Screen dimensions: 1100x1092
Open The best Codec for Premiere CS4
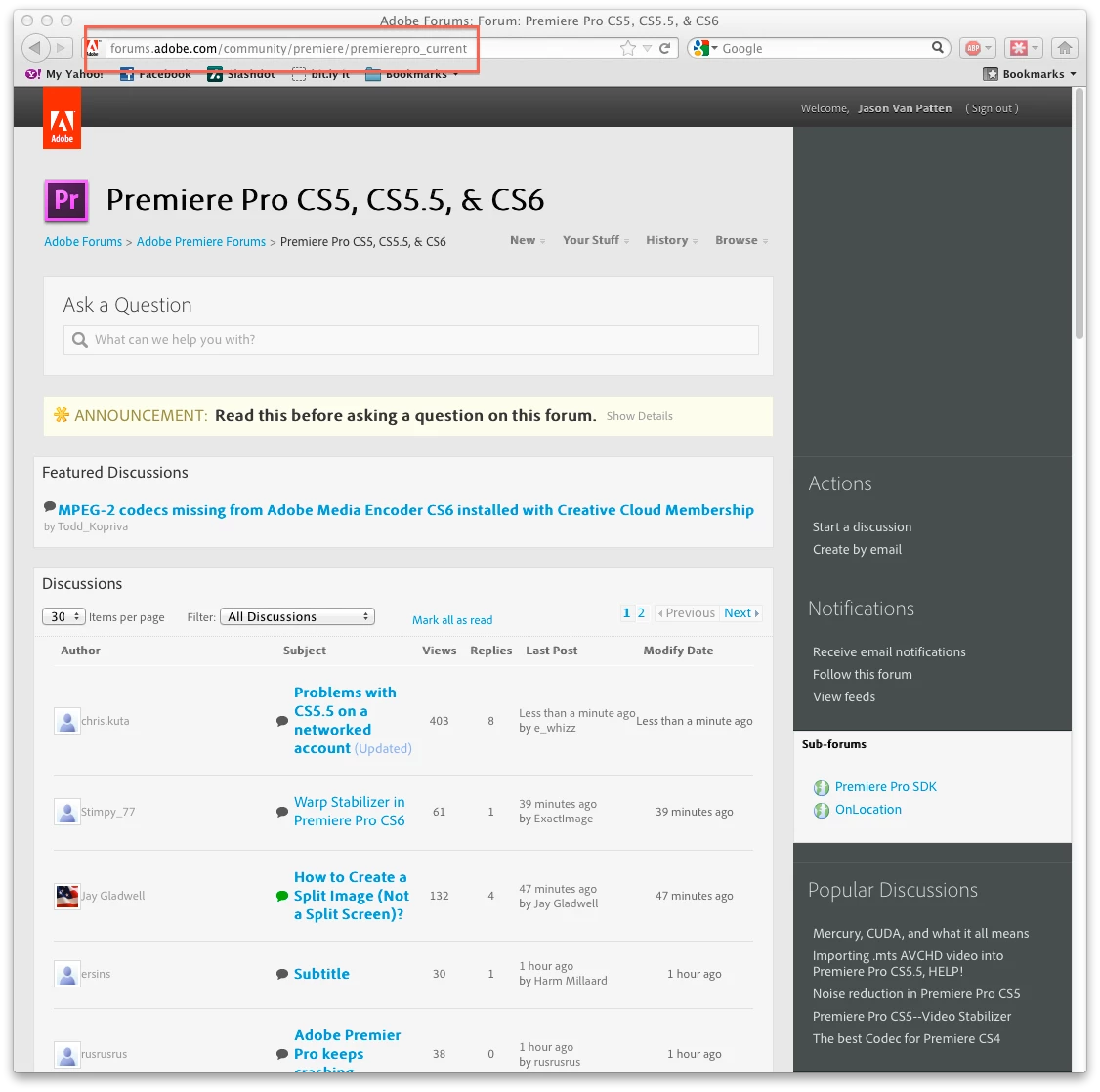pyautogui.click(x=907, y=1038)
